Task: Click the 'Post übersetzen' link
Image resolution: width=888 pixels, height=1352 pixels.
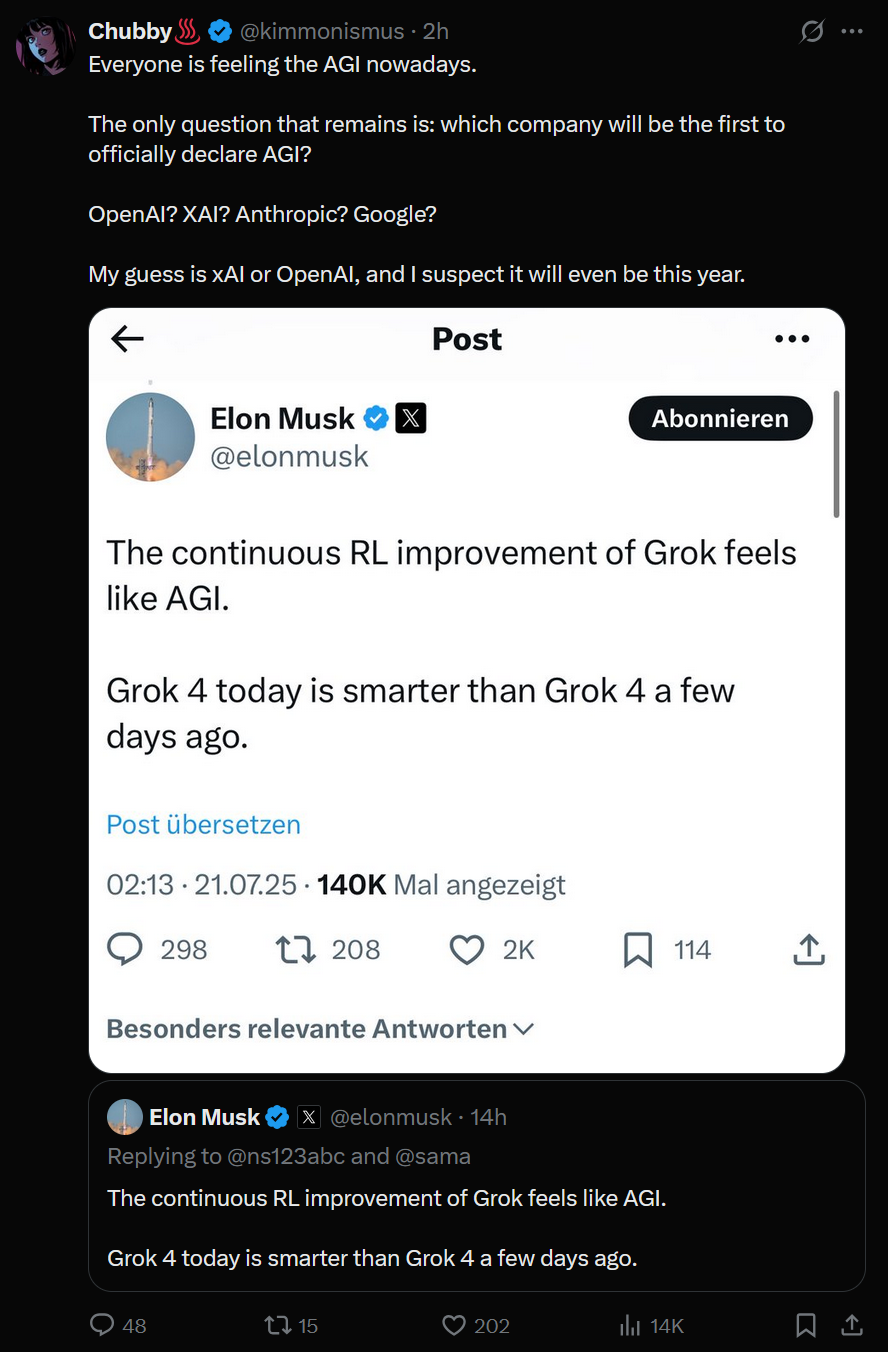Action: click(x=203, y=825)
